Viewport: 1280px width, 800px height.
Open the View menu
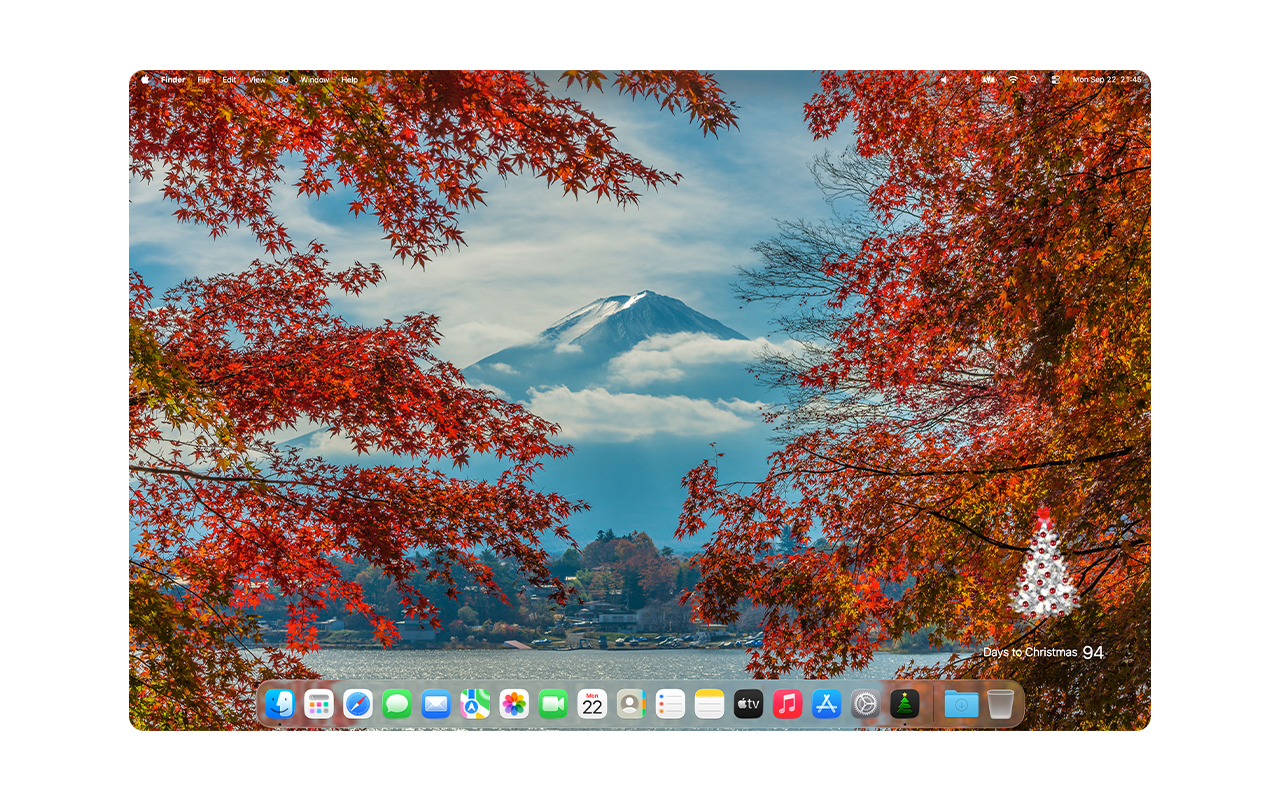click(257, 80)
